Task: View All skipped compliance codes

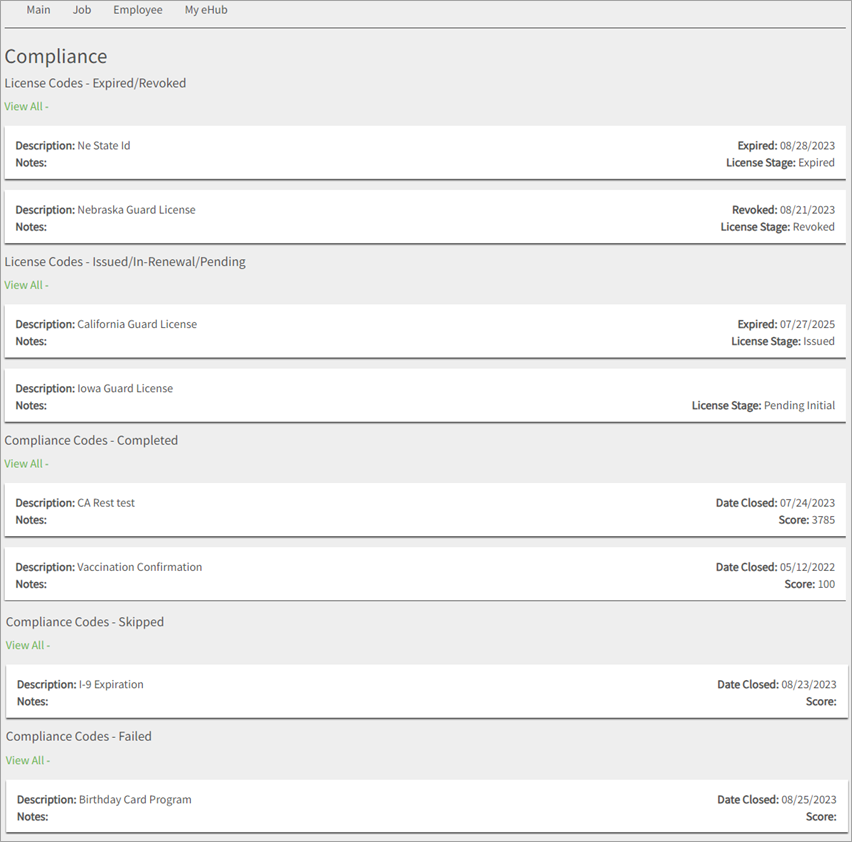Action: click(26, 645)
